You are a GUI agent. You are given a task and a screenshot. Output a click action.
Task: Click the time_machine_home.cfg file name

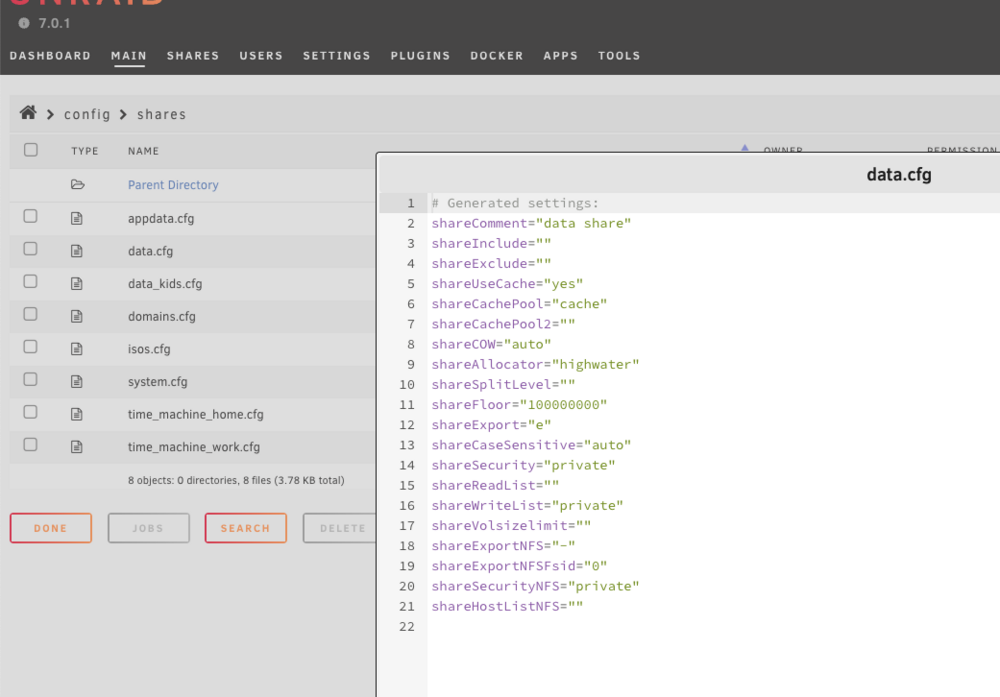196,414
